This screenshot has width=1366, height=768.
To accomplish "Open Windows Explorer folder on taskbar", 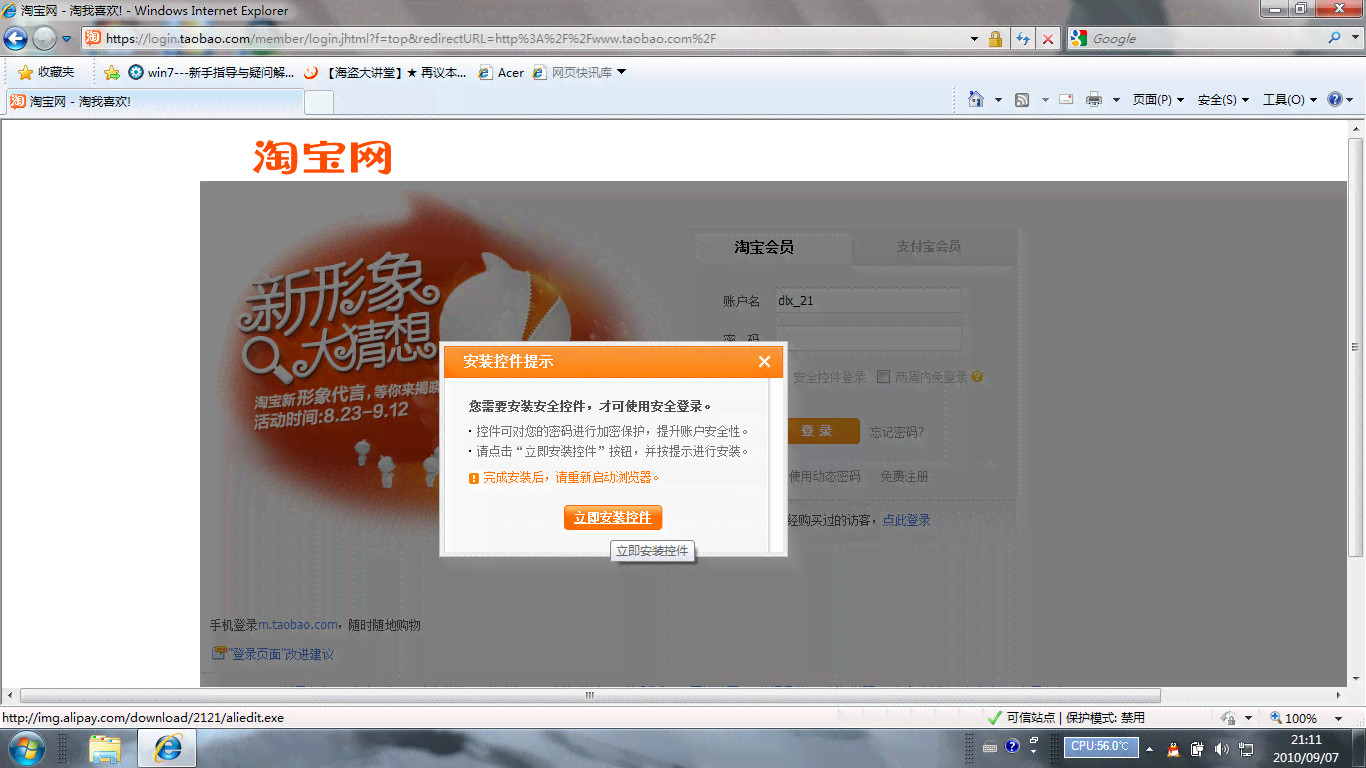I will [x=105, y=748].
